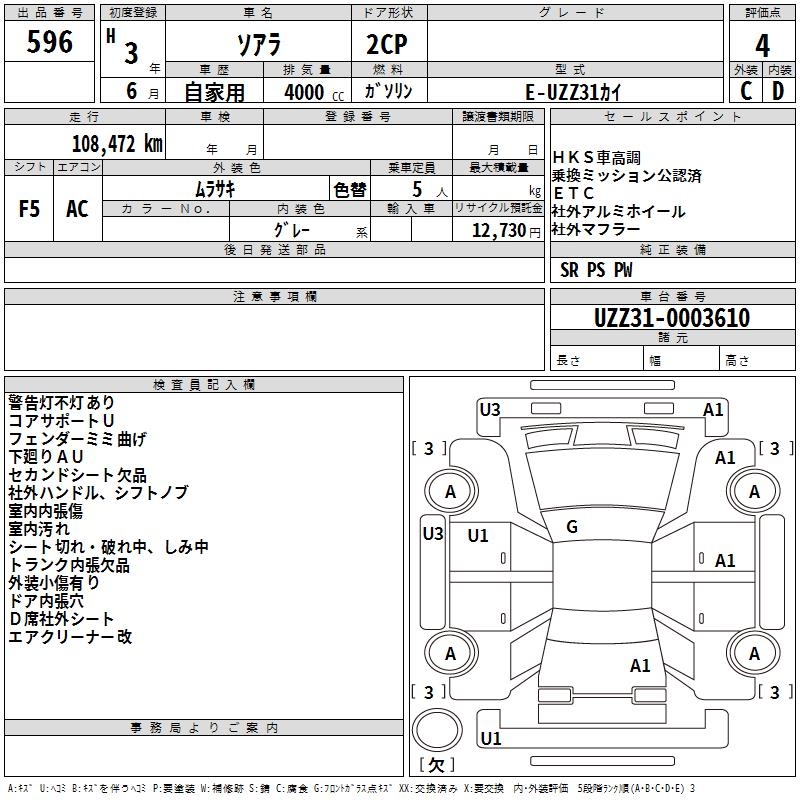Click the 4000 cc displacement value

tap(314, 92)
